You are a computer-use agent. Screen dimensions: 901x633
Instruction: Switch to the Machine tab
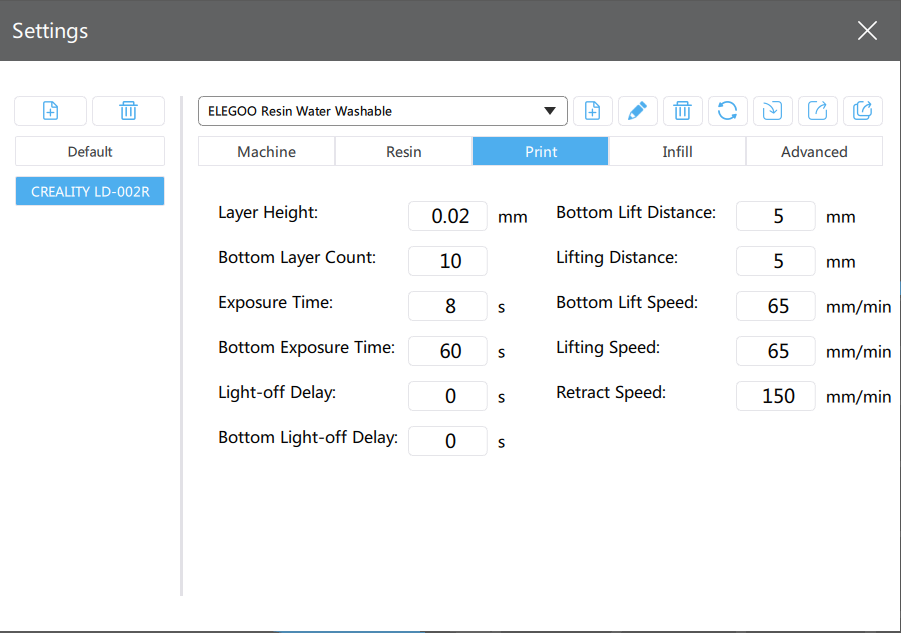click(266, 152)
